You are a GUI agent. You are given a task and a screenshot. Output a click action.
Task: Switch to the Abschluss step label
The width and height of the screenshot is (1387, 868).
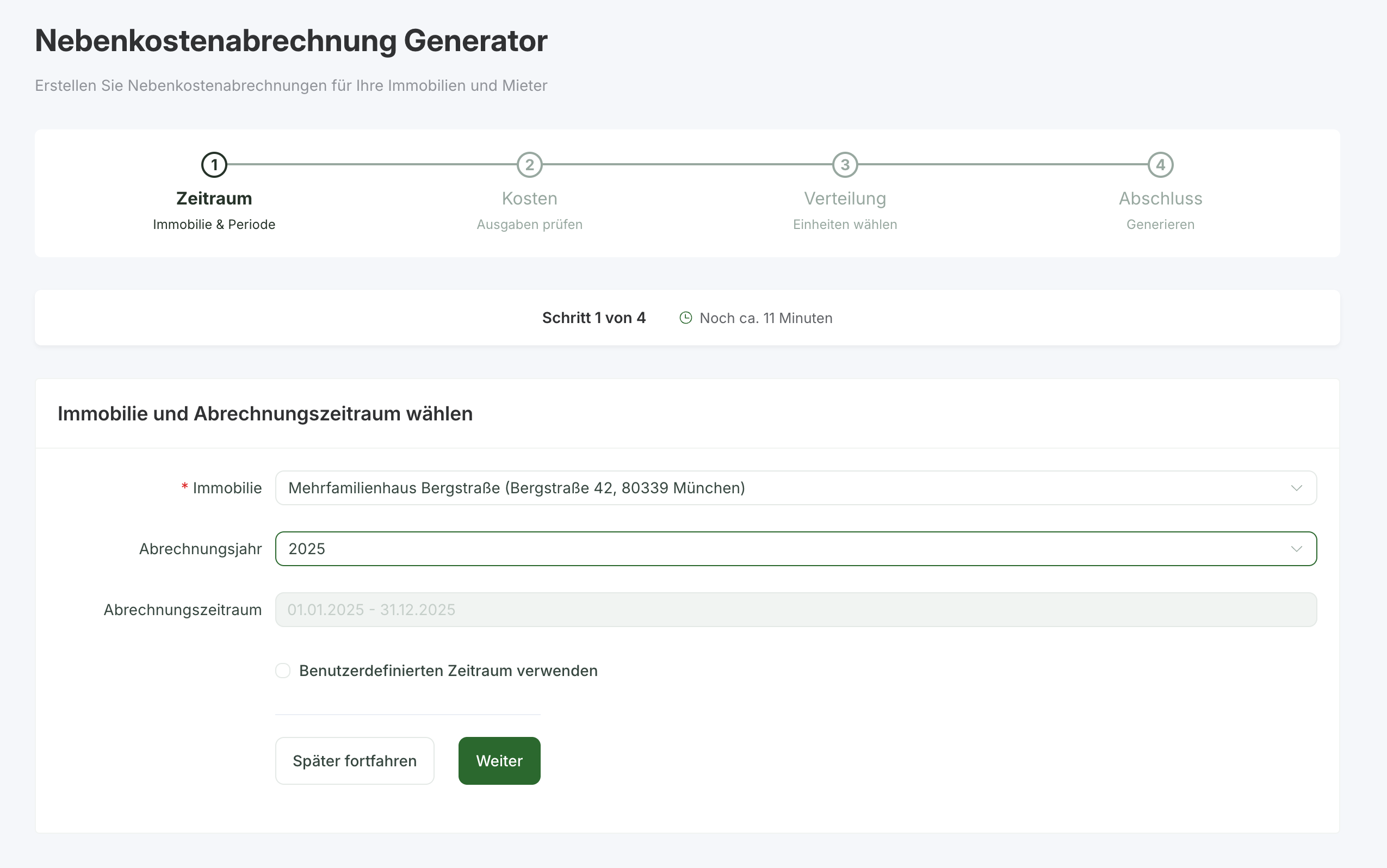[x=1160, y=199]
